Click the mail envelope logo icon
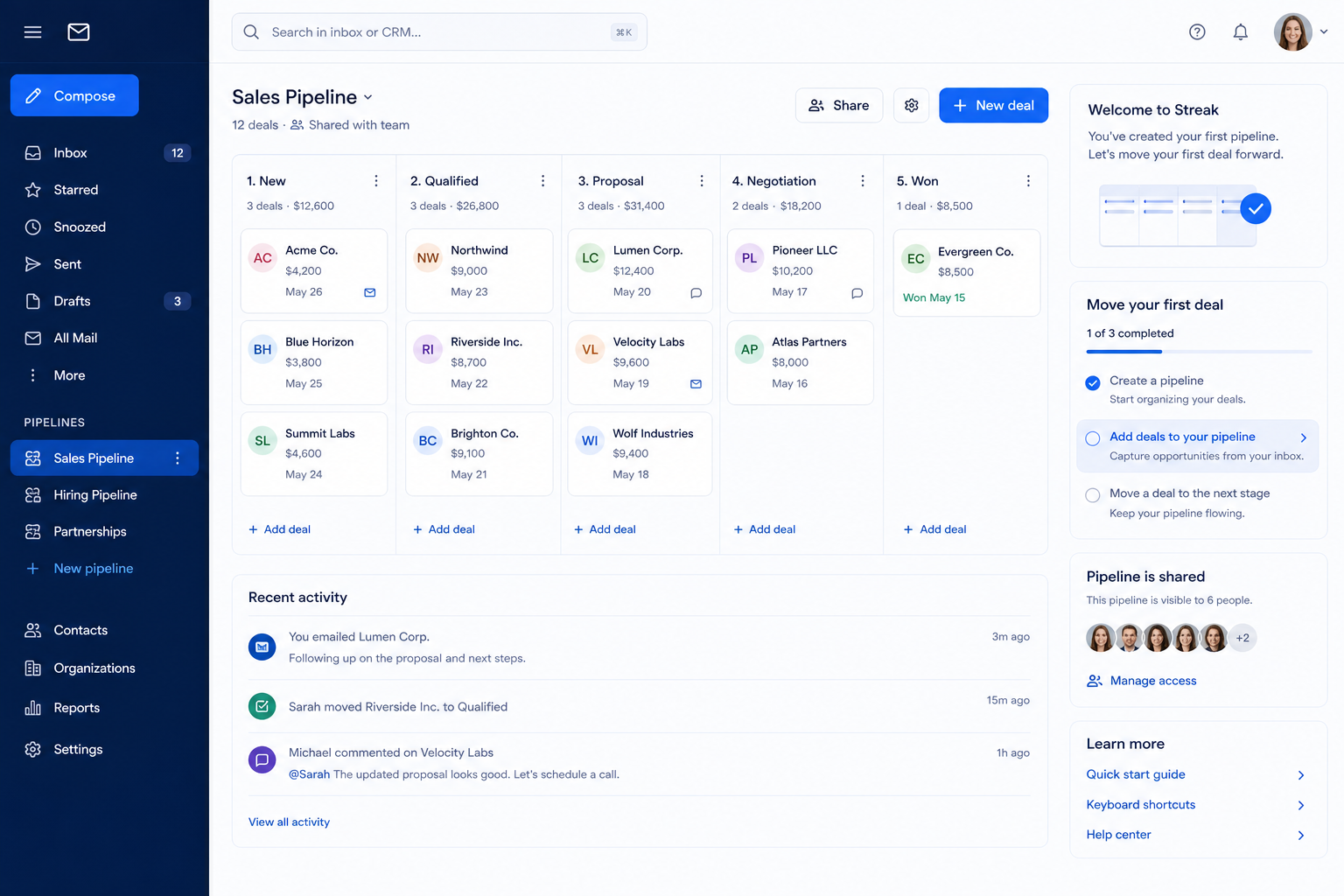 pyautogui.click(x=79, y=32)
